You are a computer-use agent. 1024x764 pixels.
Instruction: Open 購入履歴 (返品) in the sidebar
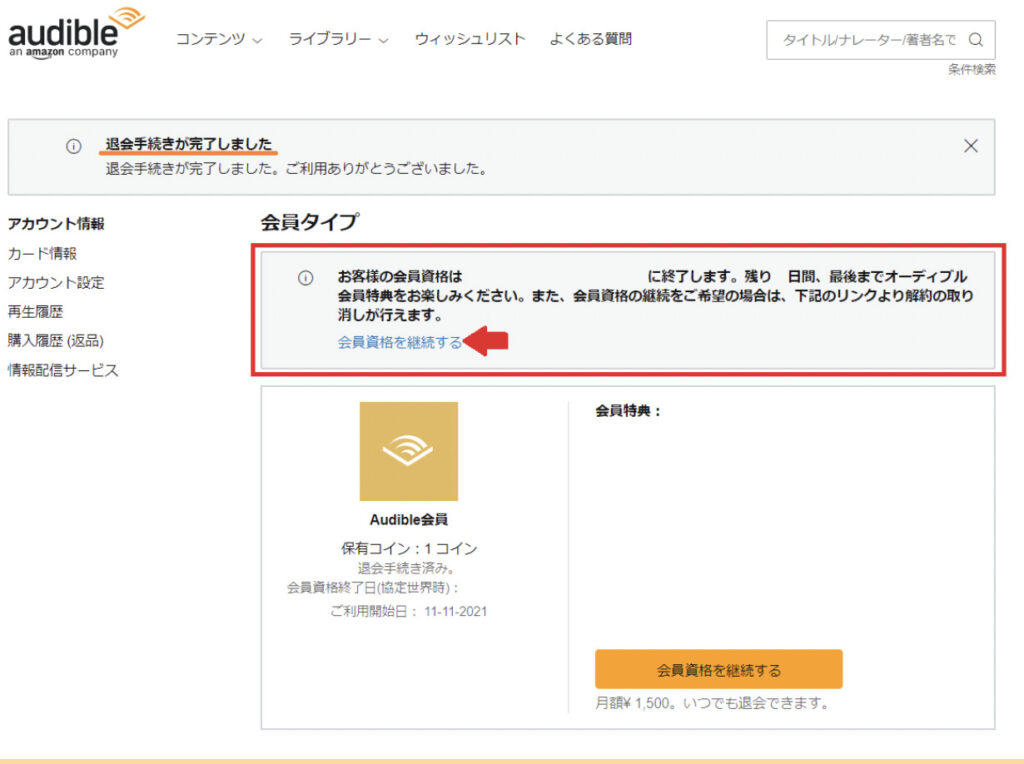pyautogui.click(x=56, y=340)
